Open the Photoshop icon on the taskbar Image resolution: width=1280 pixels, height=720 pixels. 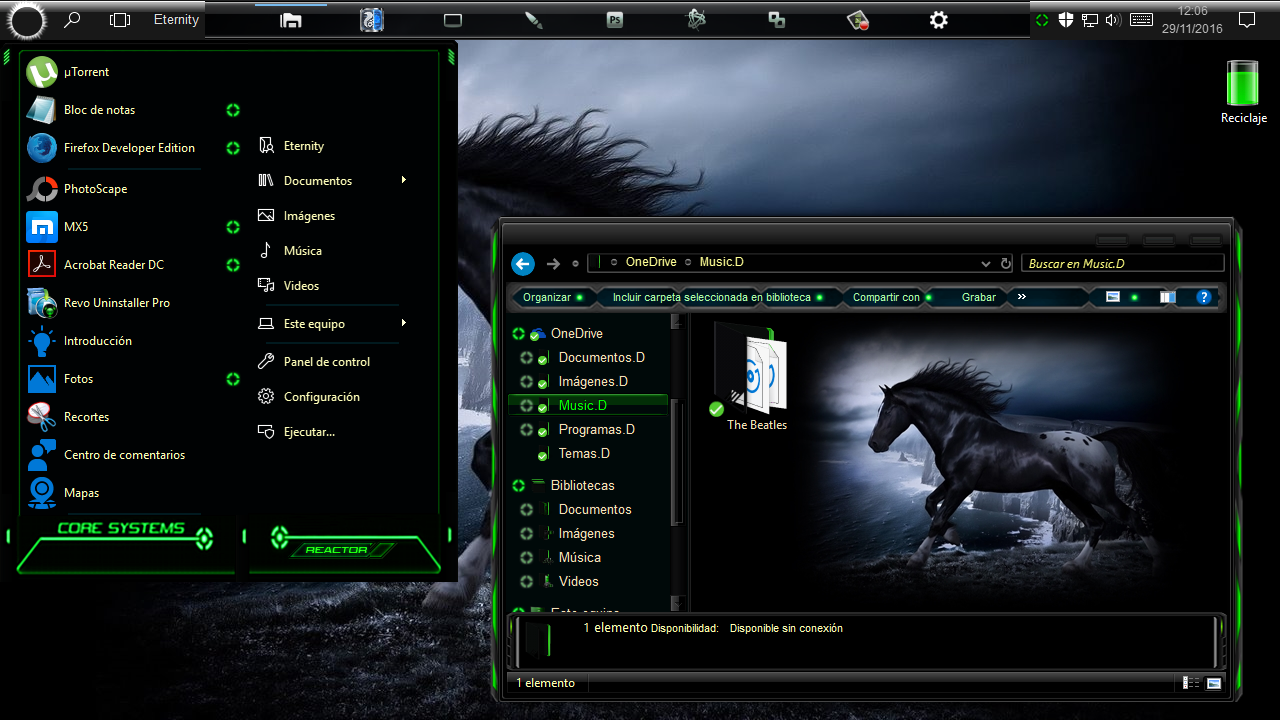pyautogui.click(x=614, y=18)
